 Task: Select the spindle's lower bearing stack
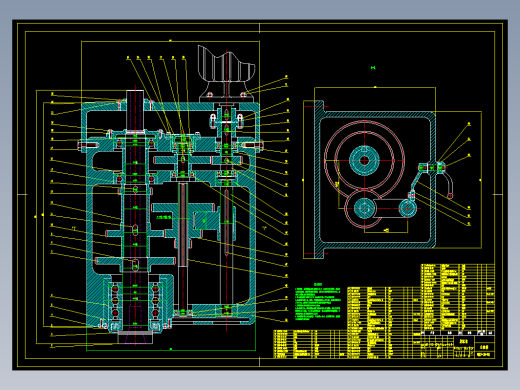[135, 302]
